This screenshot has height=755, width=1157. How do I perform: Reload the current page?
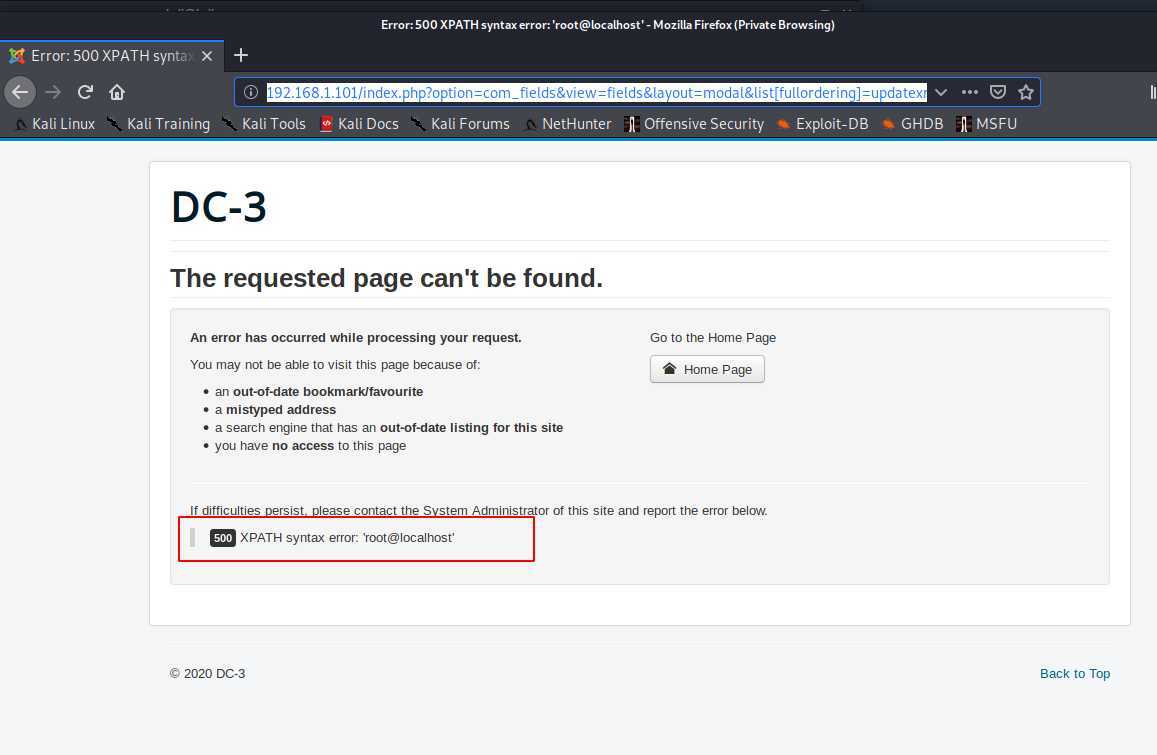coord(85,92)
